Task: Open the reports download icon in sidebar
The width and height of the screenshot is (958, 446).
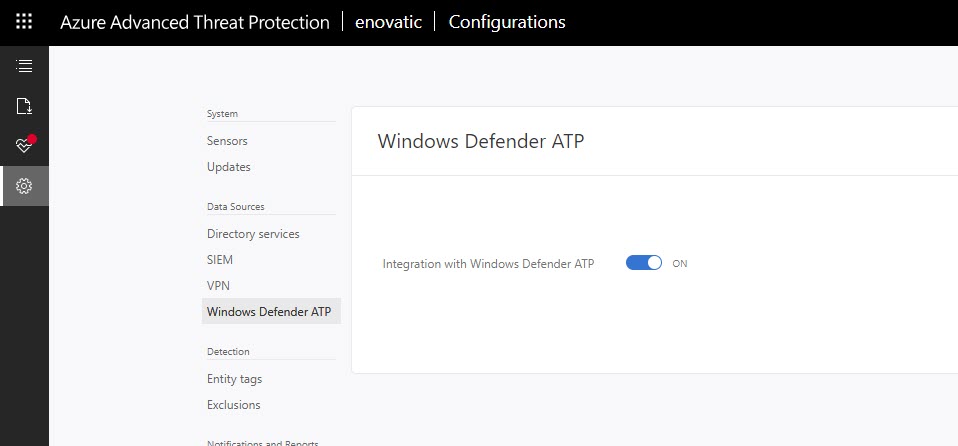Action: coord(24,106)
